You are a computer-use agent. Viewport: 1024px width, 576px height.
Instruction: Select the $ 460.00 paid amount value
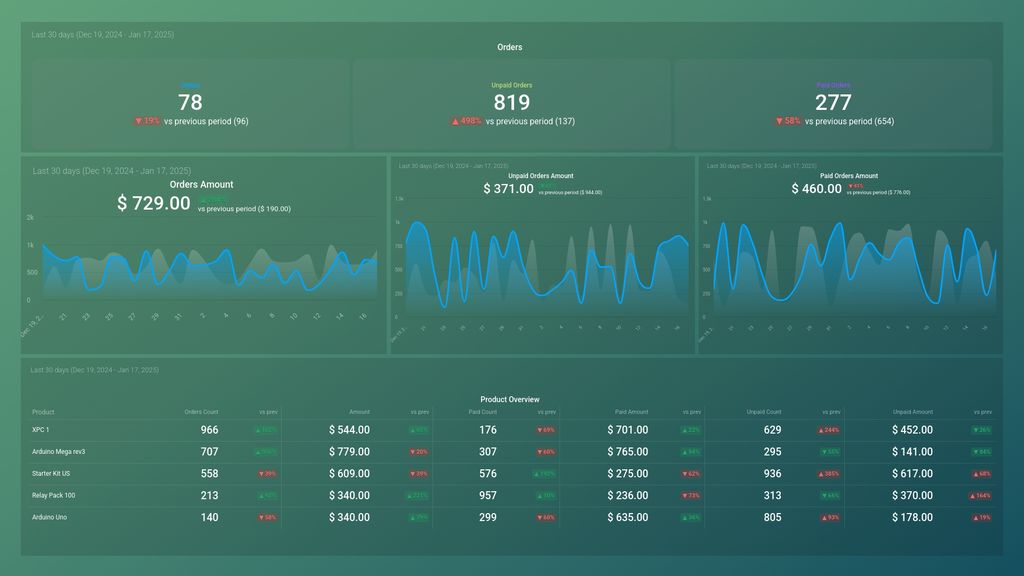[816, 189]
